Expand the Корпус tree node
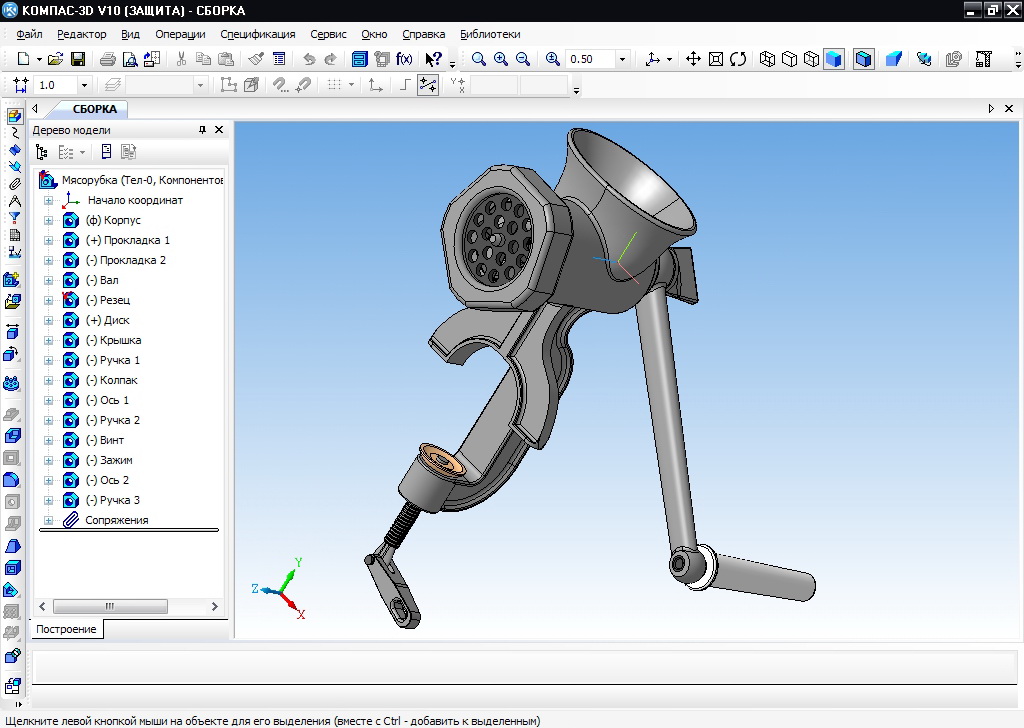The width and height of the screenshot is (1024, 728). (48, 221)
